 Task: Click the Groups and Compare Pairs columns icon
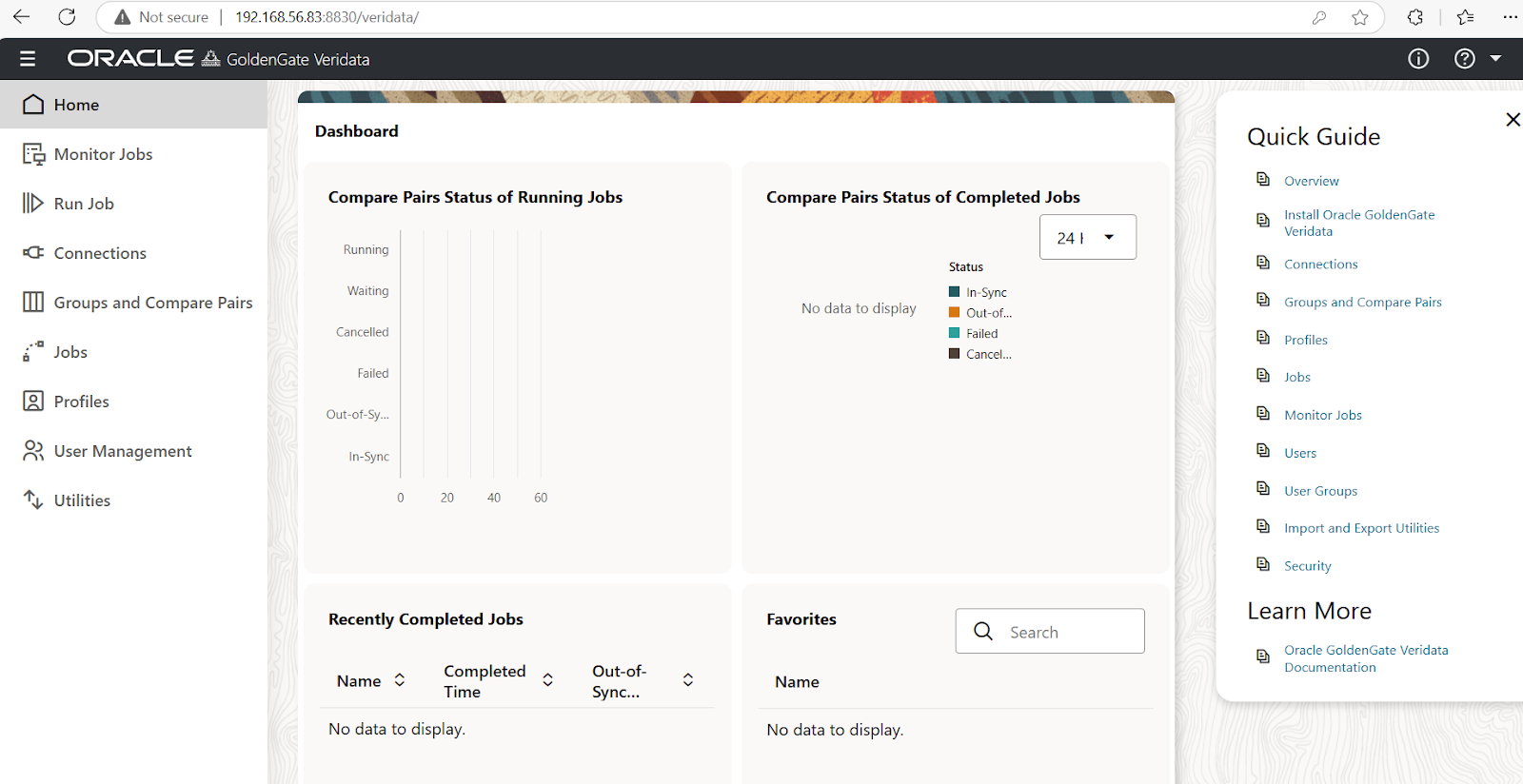click(33, 303)
